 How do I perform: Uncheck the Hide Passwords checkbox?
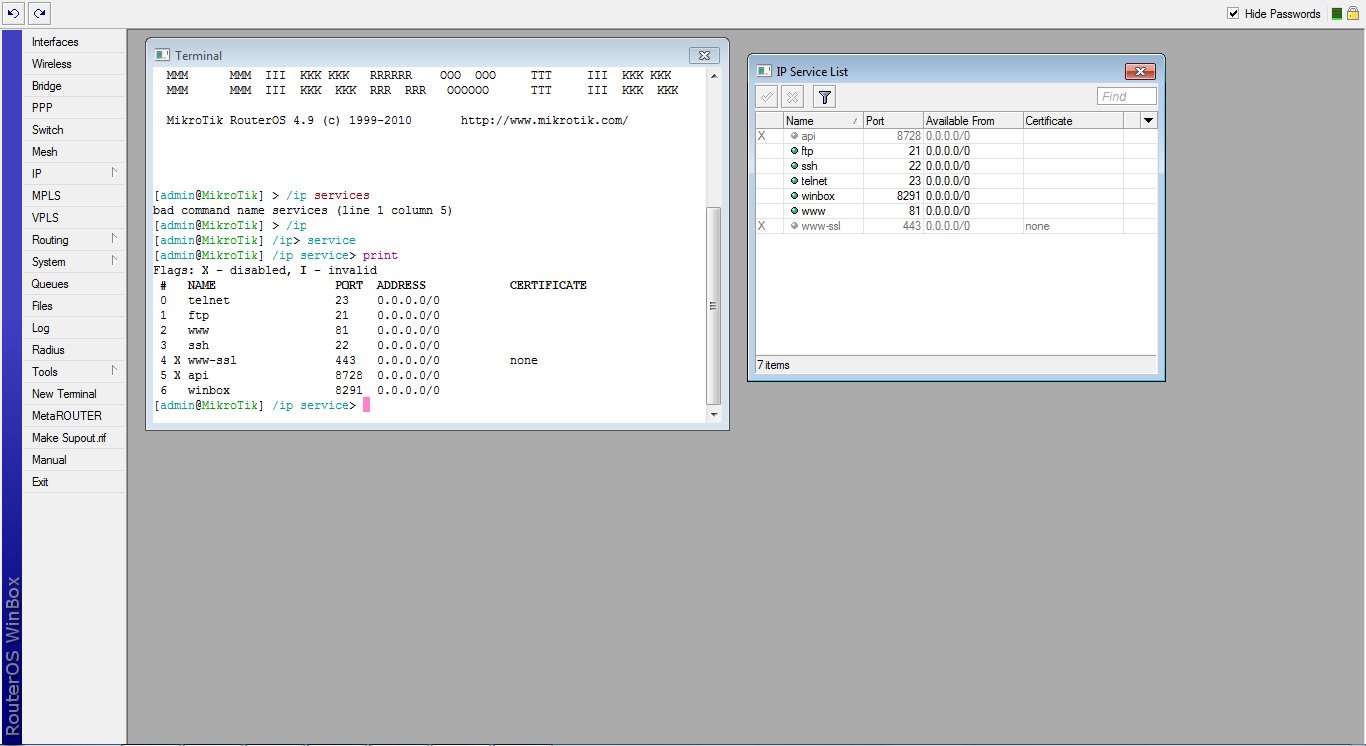1234,13
